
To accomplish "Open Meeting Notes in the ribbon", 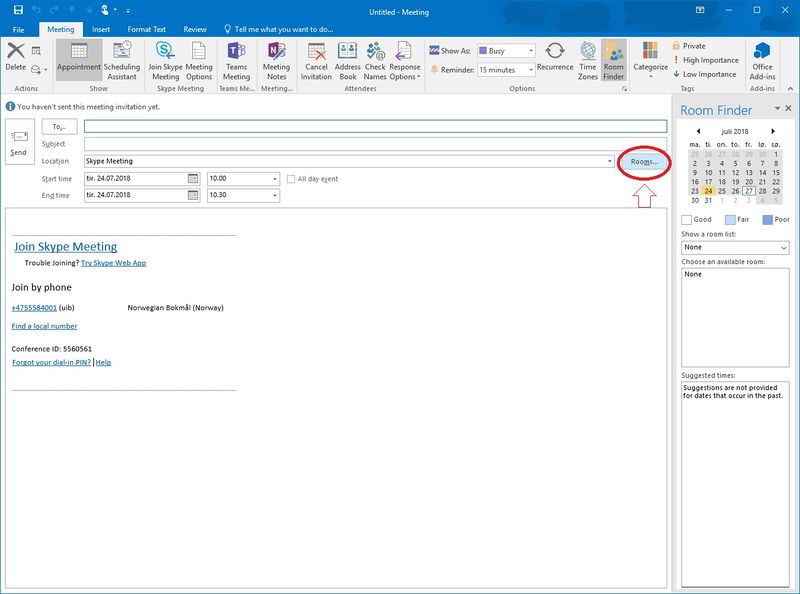I will pyautogui.click(x=277, y=60).
